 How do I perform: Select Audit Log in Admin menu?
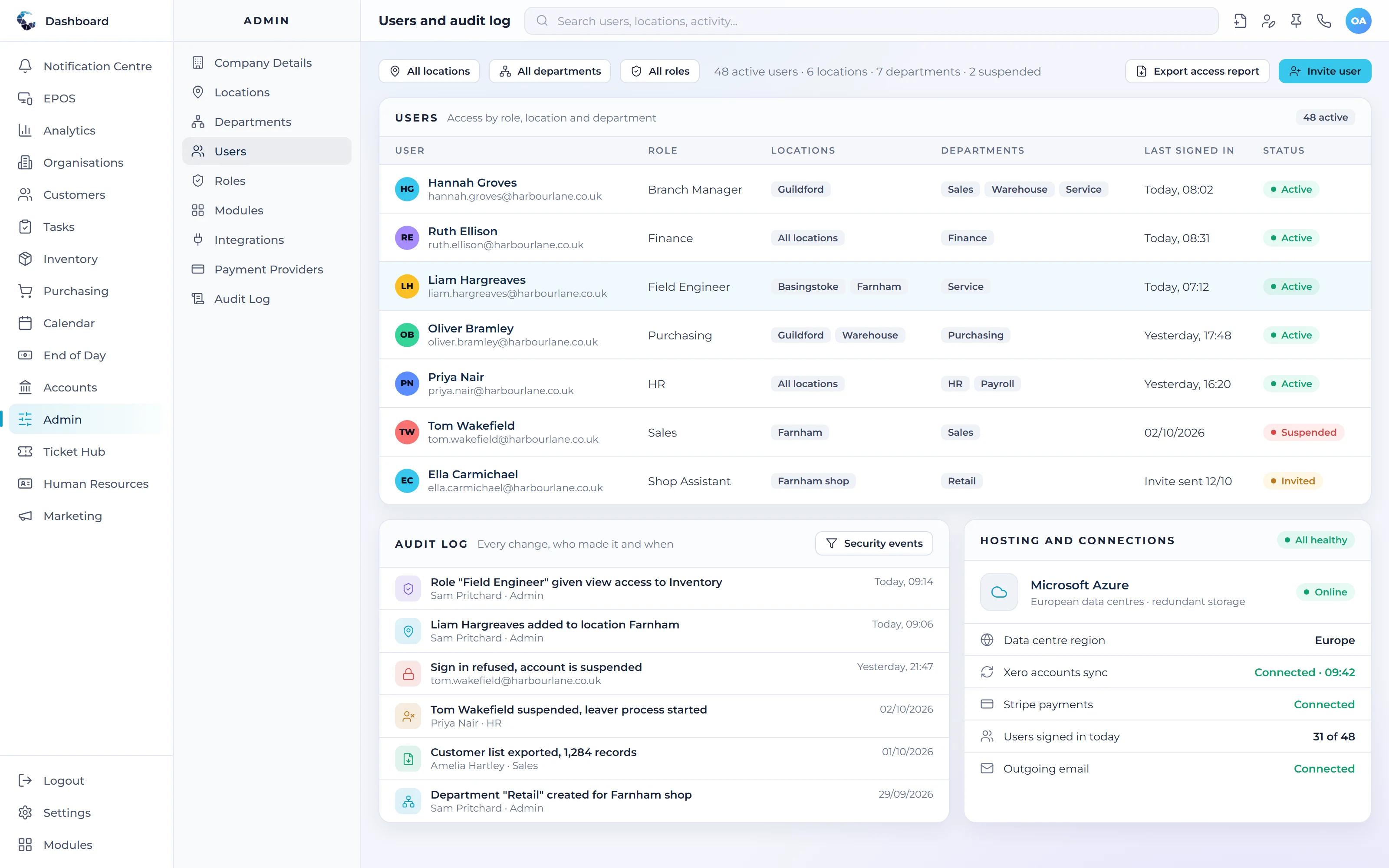pyautogui.click(x=267, y=299)
